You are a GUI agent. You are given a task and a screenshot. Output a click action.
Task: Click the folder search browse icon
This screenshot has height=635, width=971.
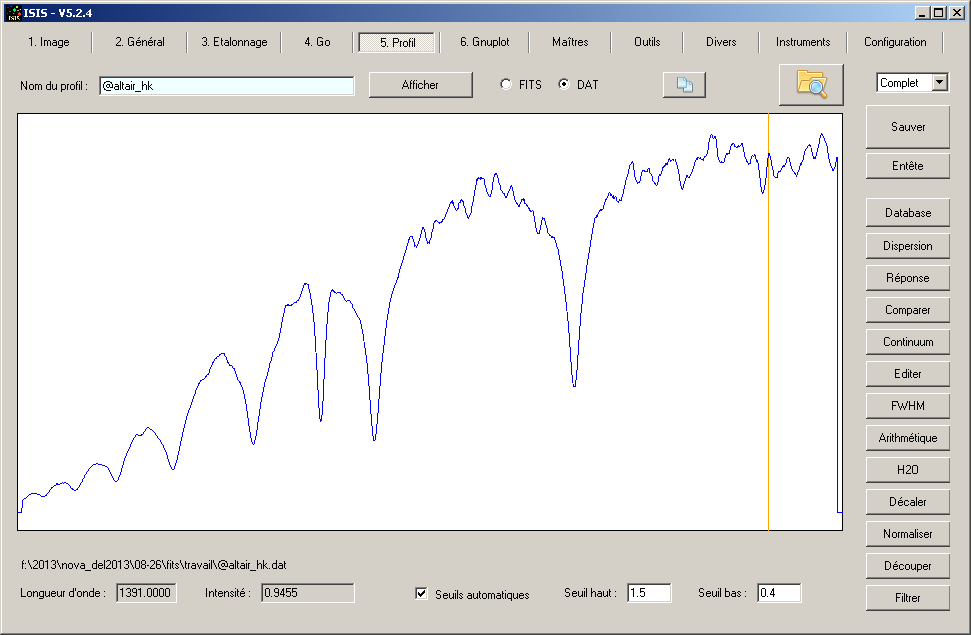811,84
